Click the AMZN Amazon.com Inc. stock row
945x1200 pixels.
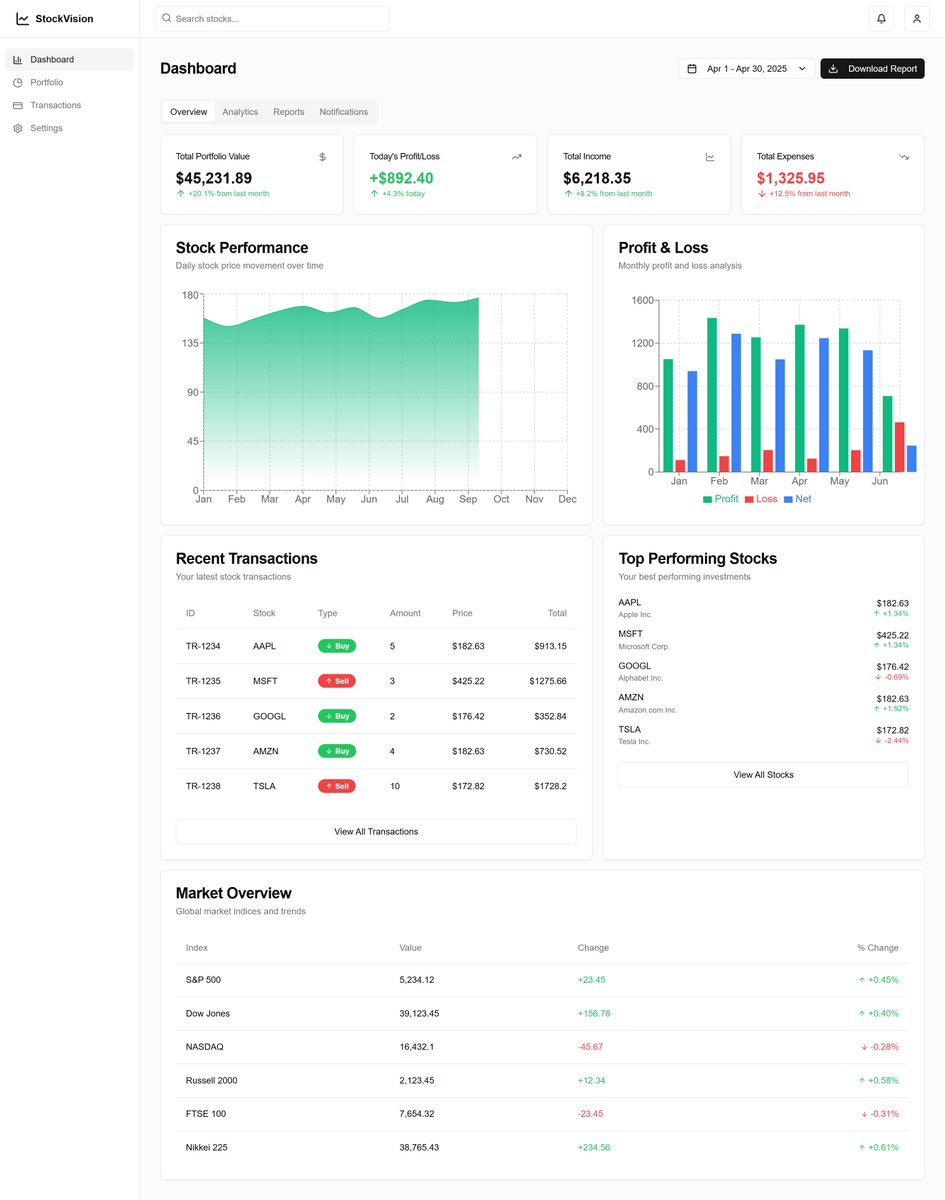(x=763, y=703)
